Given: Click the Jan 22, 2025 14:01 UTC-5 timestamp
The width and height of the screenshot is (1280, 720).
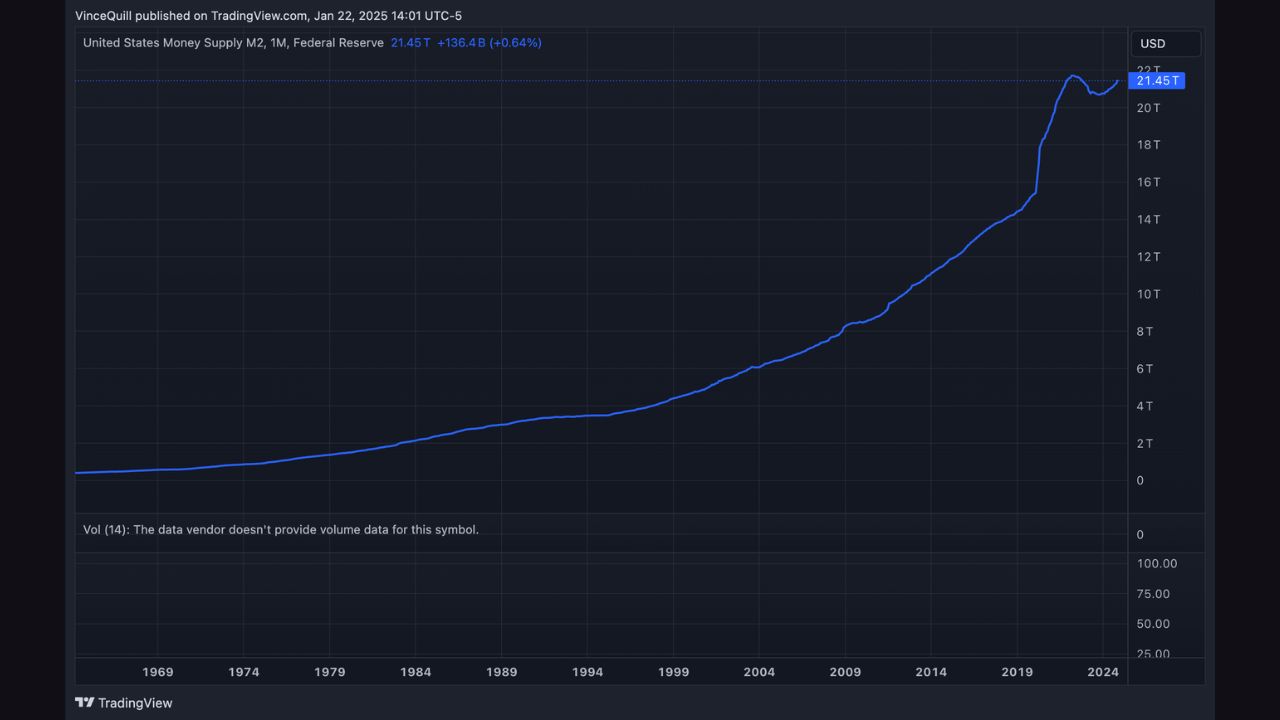Looking at the screenshot, I should click(387, 16).
